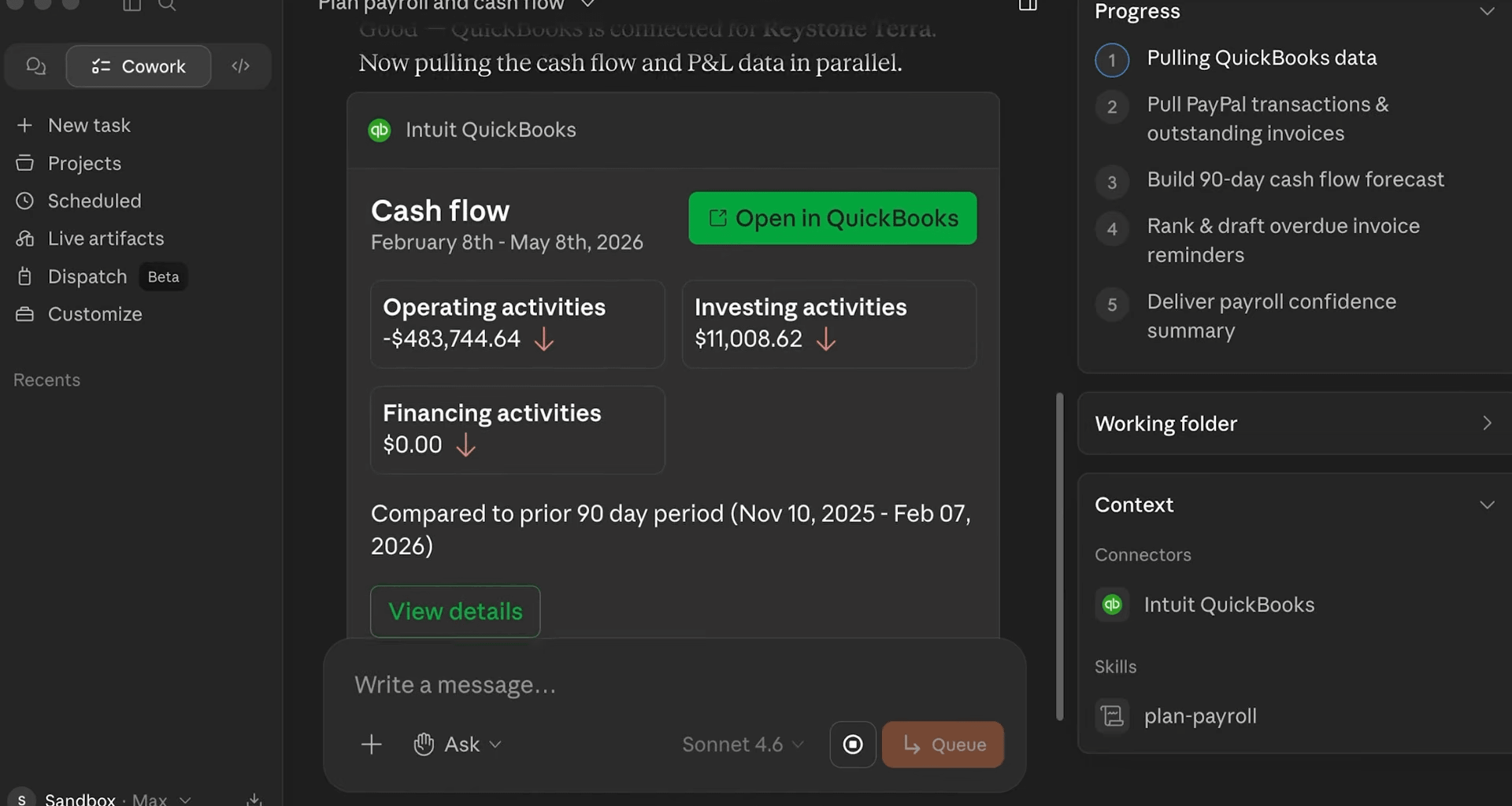This screenshot has width=1512, height=806.
Task: Click the Intuit QuickBooks connector icon
Action: pyautogui.click(x=1112, y=604)
